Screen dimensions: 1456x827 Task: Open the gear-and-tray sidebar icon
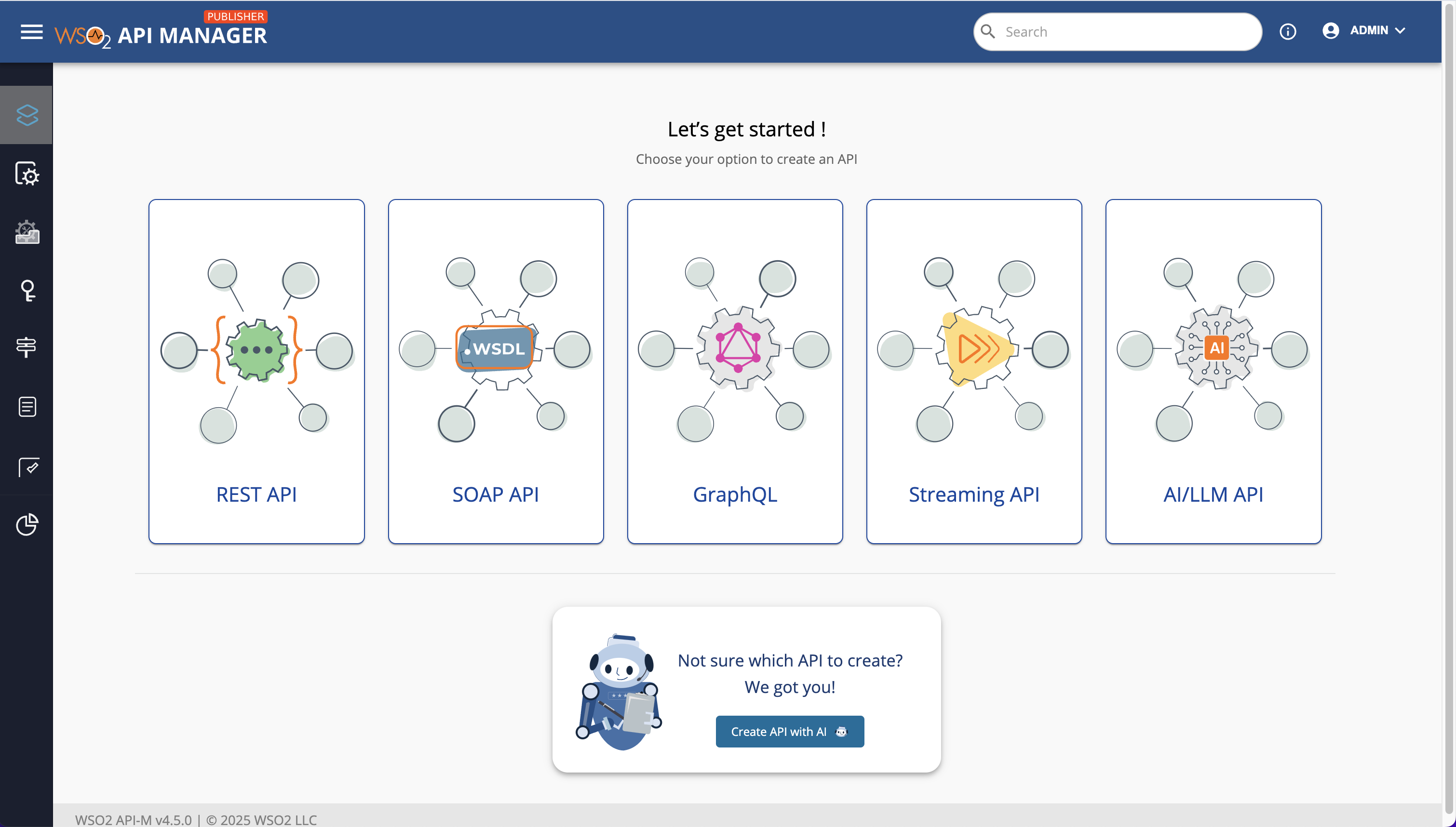[x=27, y=232]
